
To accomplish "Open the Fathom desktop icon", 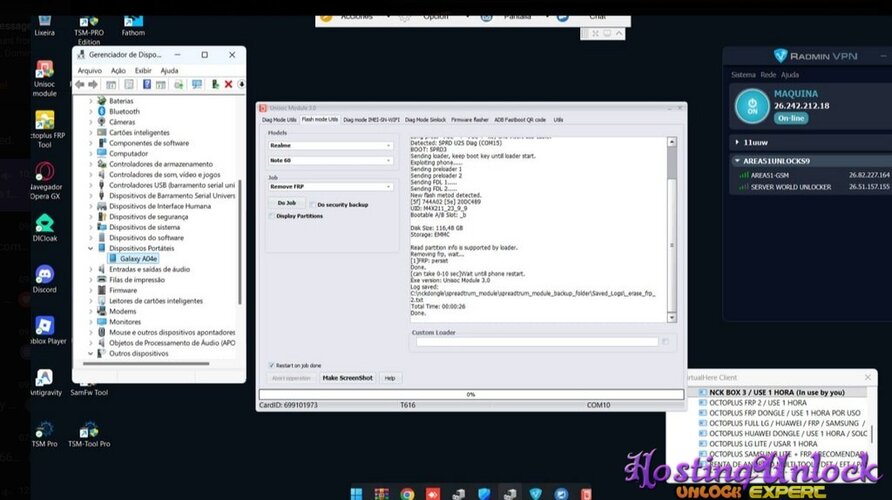I will tap(133, 26).
